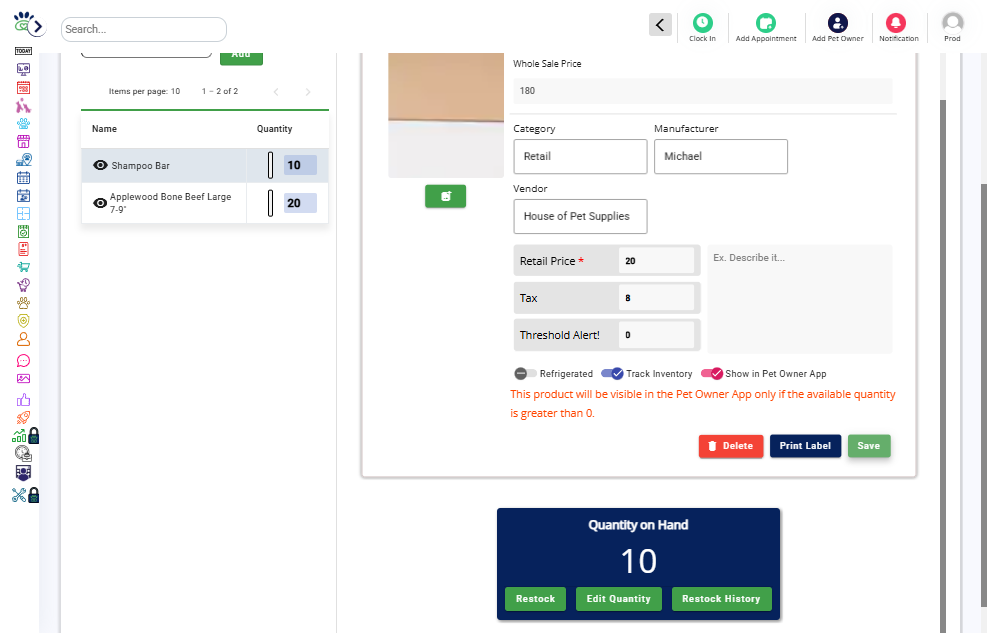Screen dimensions: 987x633
Task: Click the Print Label button
Action: (805, 445)
